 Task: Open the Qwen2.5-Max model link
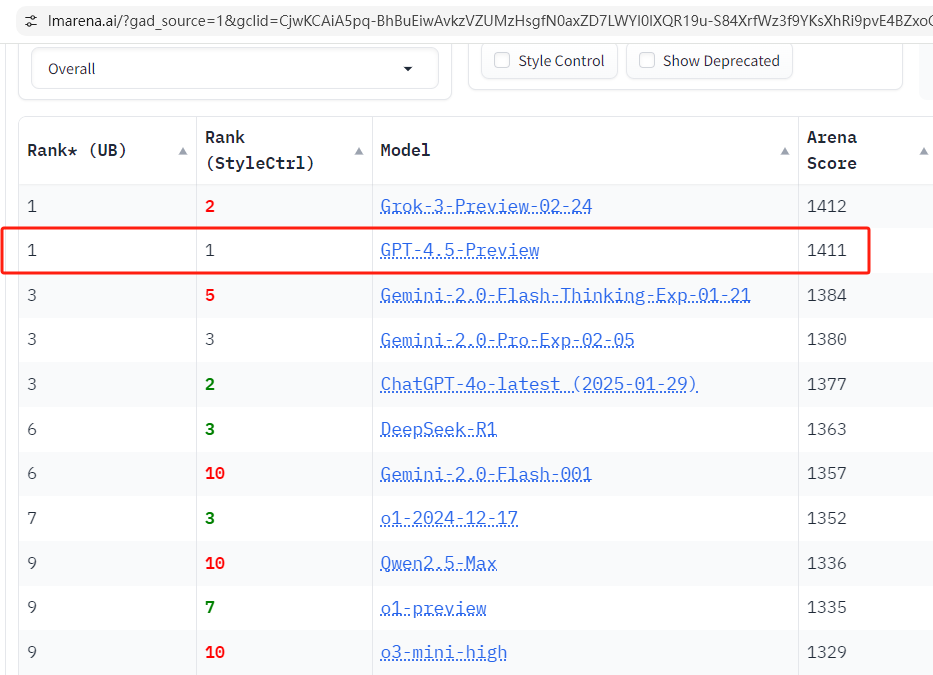[x=439, y=562]
